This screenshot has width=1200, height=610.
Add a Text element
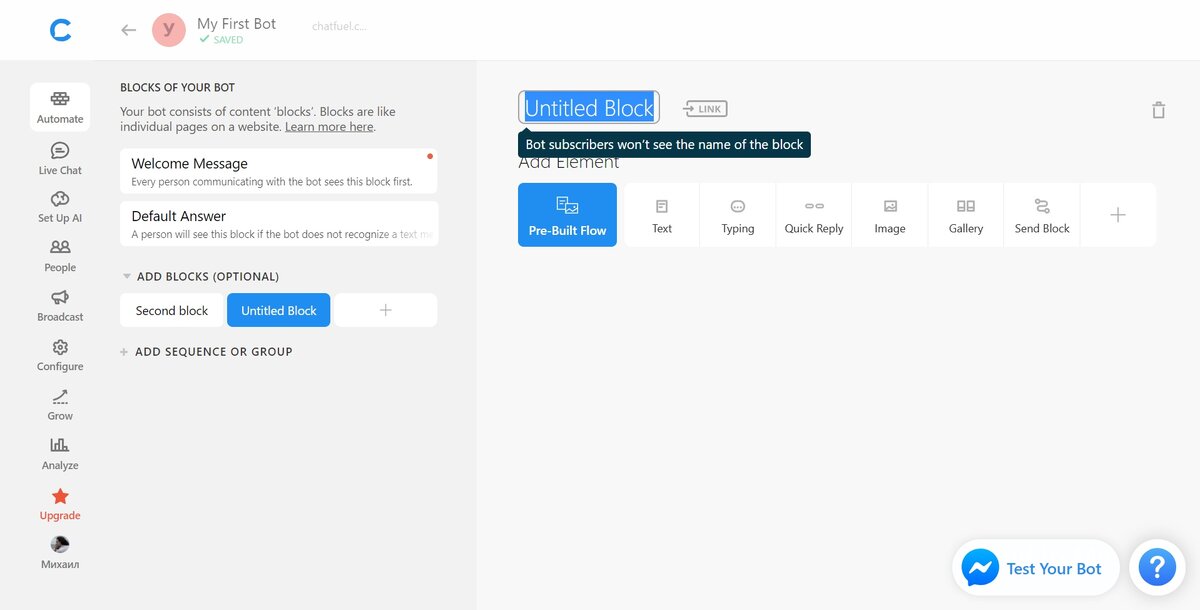click(x=662, y=215)
